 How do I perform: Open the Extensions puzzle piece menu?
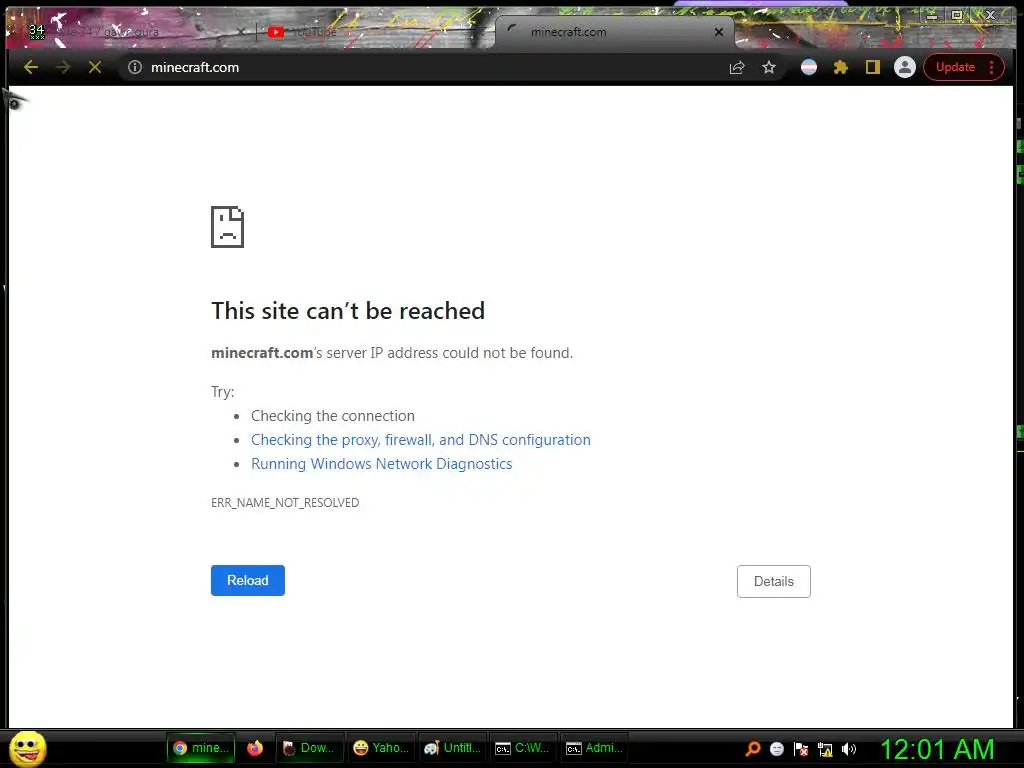coord(840,67)
